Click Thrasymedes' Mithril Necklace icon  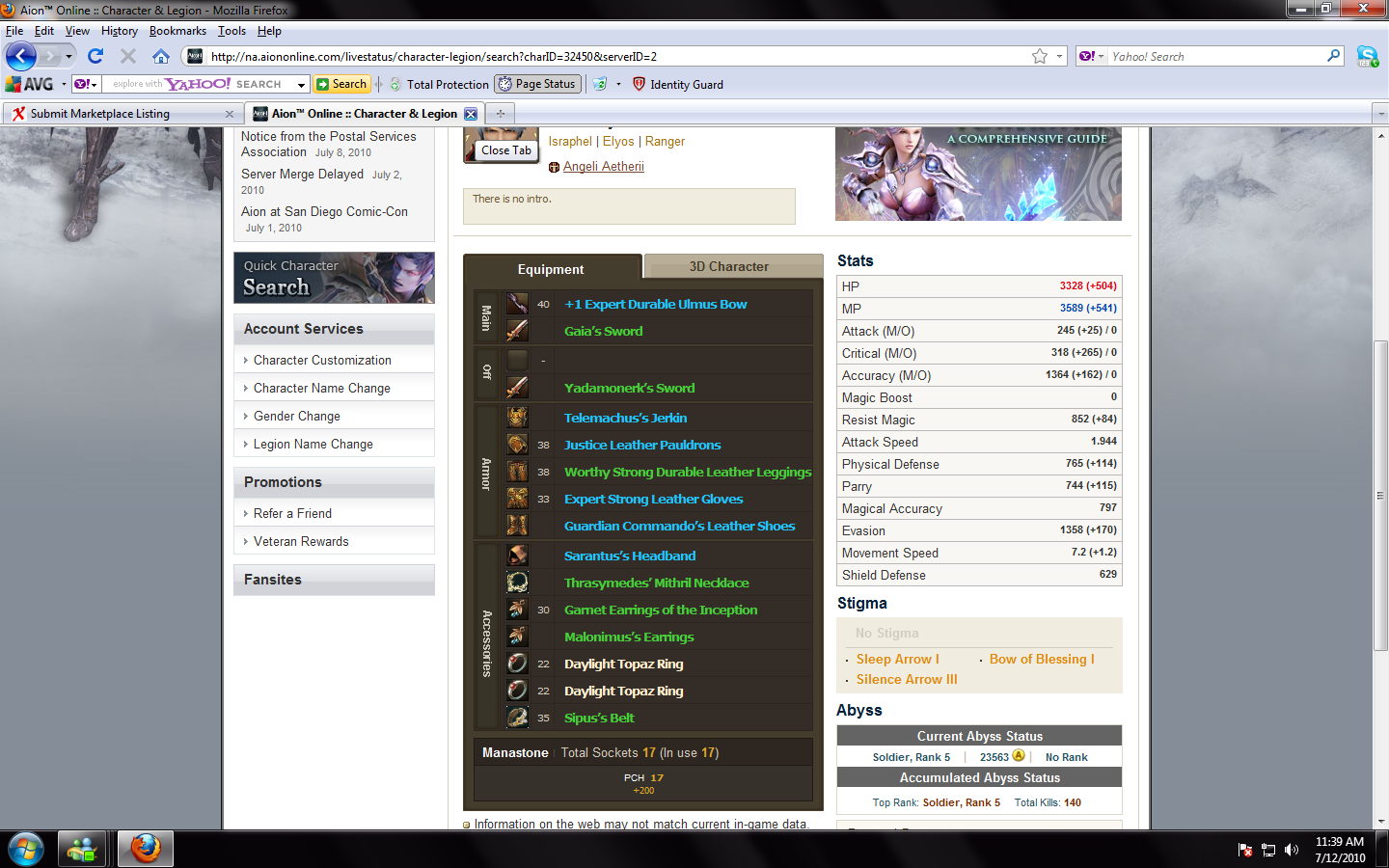(518, 583)
